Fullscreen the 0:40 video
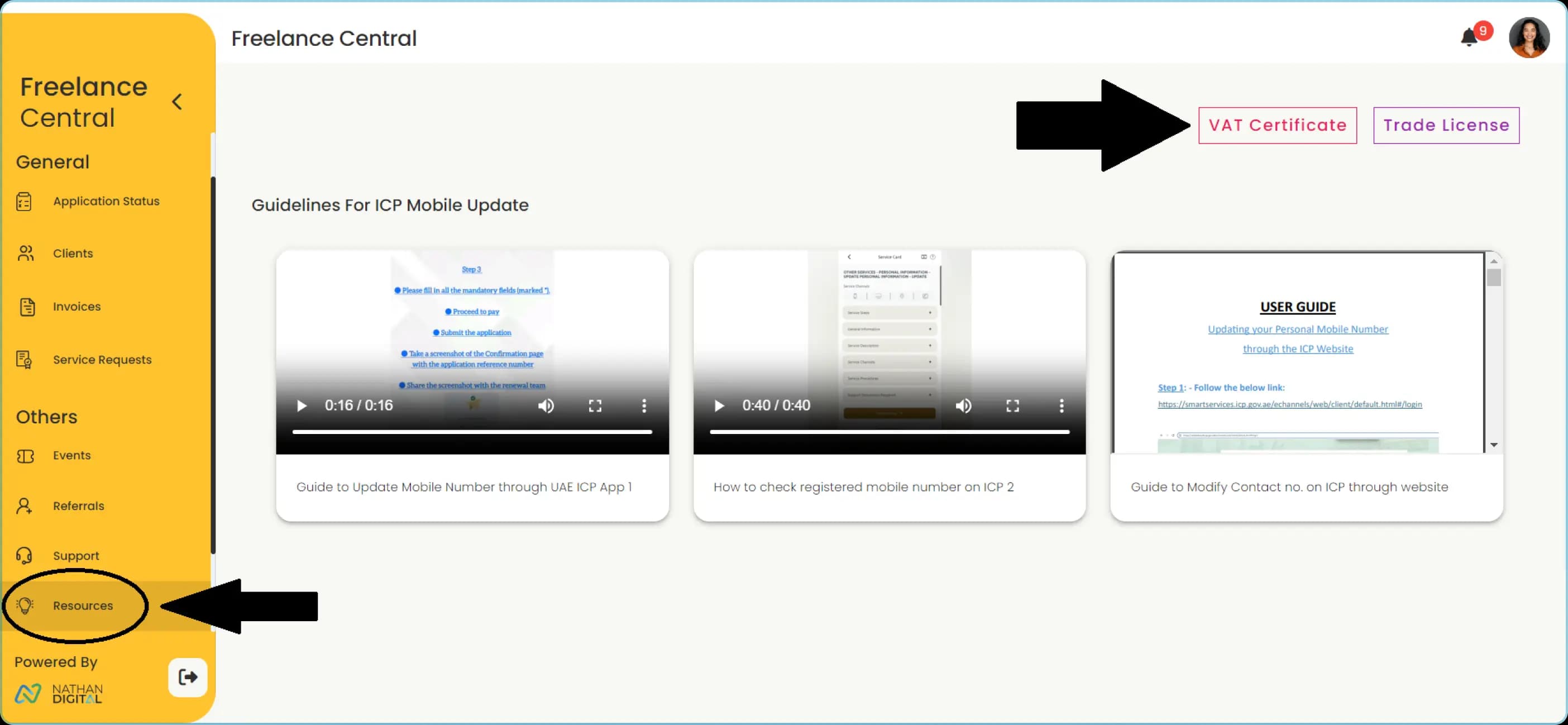Viewport: 1568px width, 725px height. [1013, 406]
